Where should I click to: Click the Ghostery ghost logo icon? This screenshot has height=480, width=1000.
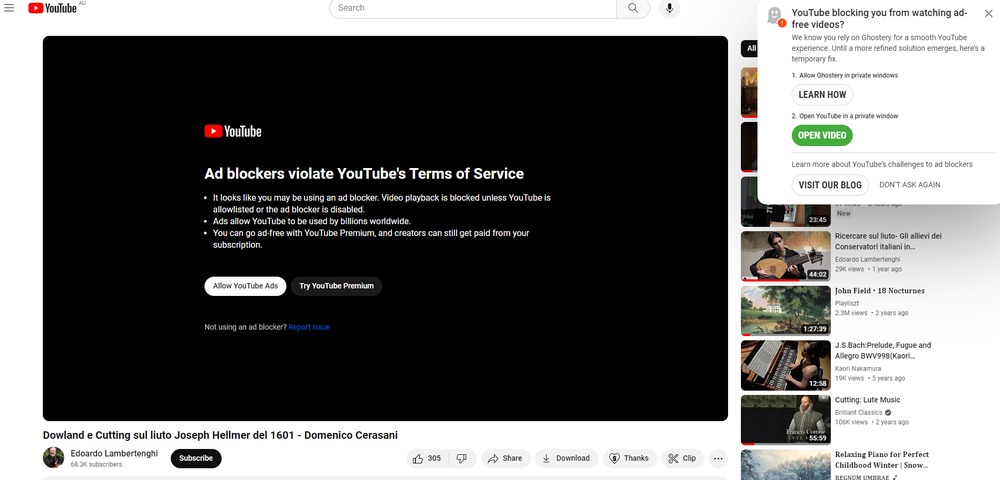click(776, 16)
